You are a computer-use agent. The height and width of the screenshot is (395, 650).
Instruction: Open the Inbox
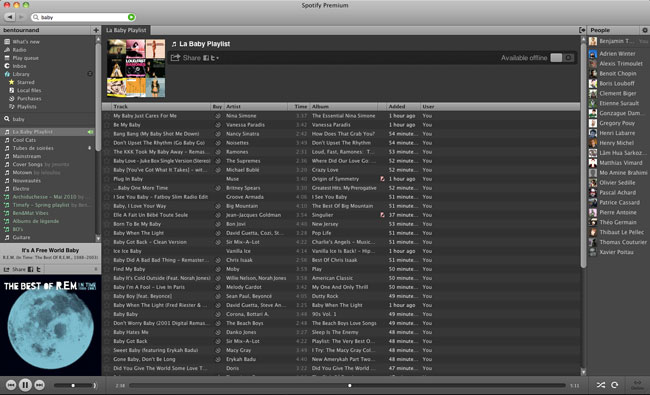pyautogui.click(x=19, y=66)
